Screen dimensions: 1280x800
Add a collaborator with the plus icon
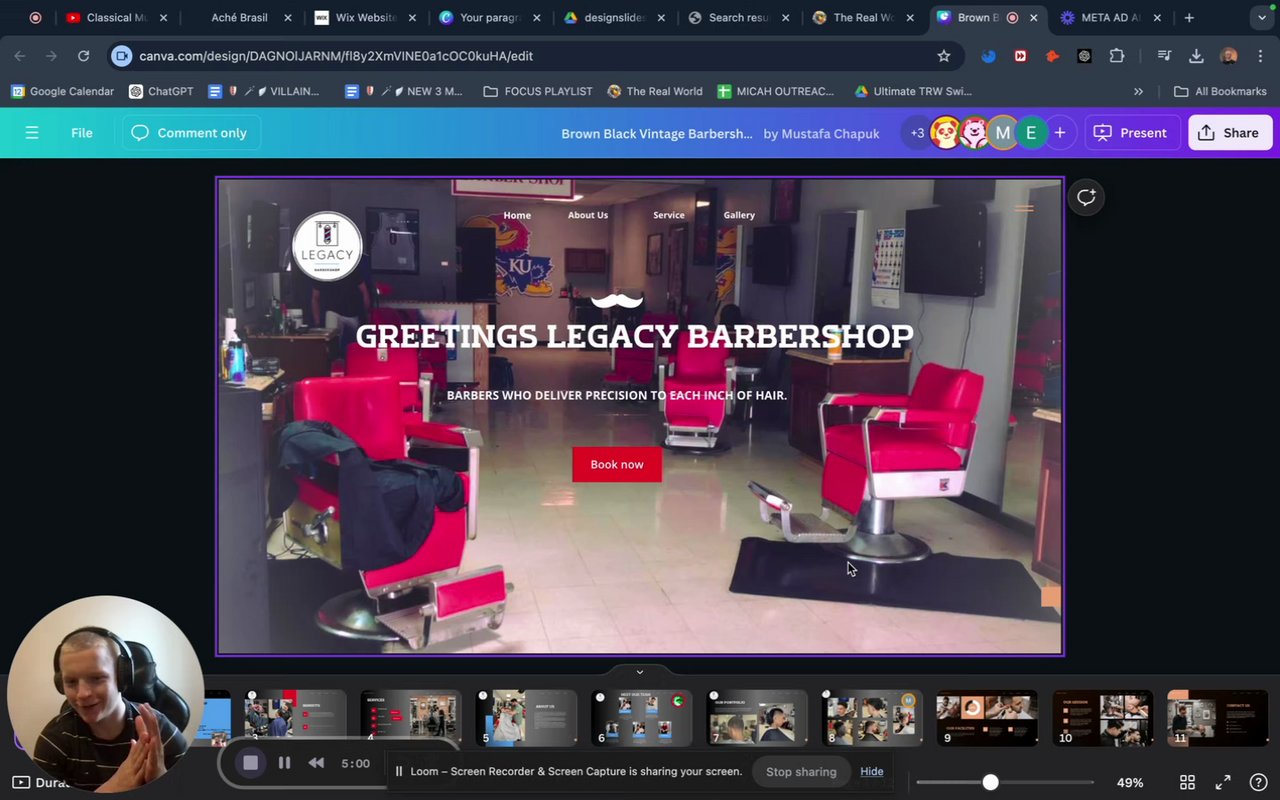(x=1059, y=133)
